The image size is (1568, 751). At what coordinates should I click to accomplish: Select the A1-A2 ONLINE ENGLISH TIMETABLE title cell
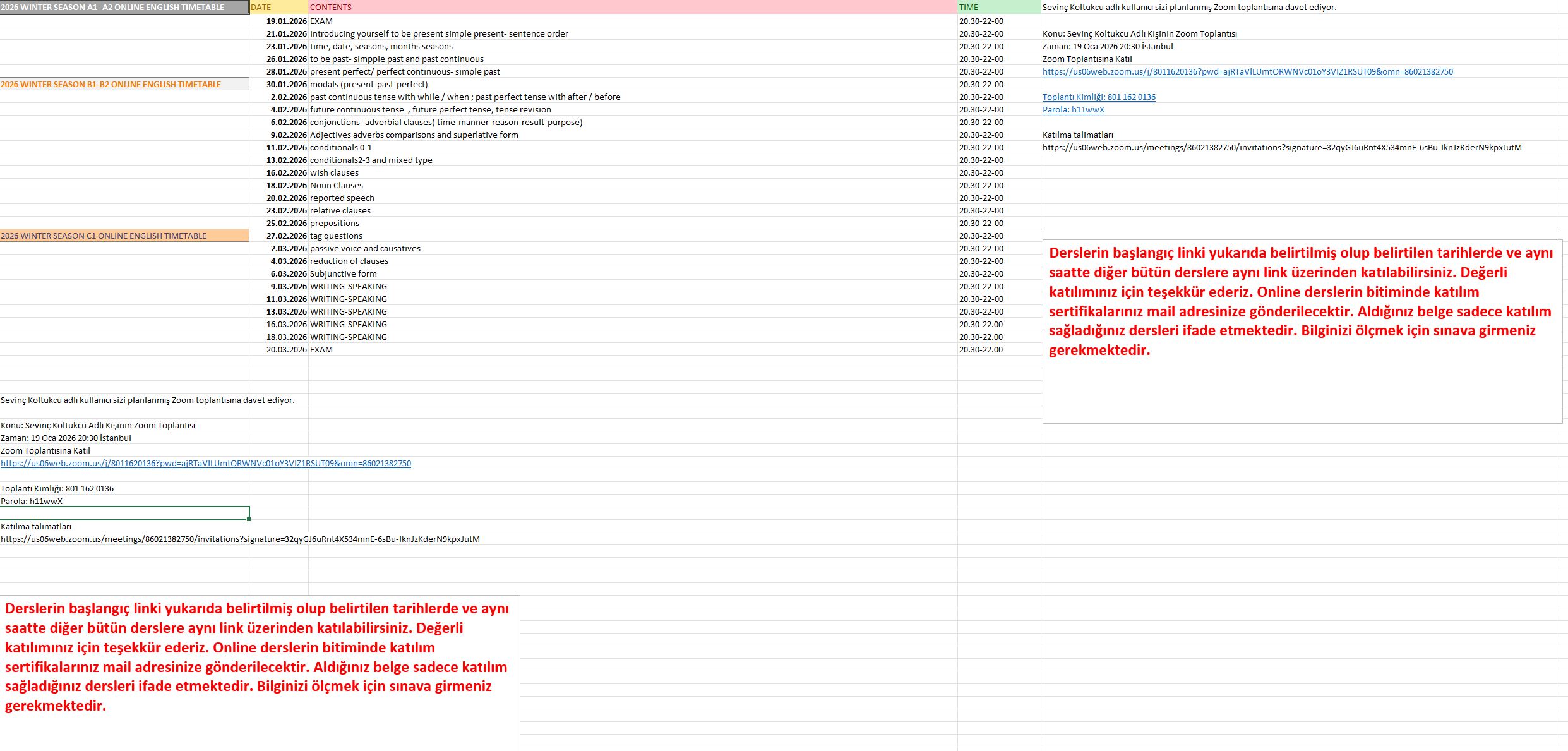point(124,8)
